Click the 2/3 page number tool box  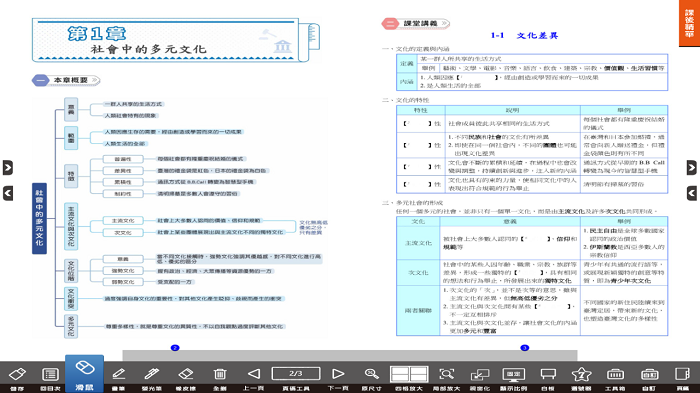296,373
